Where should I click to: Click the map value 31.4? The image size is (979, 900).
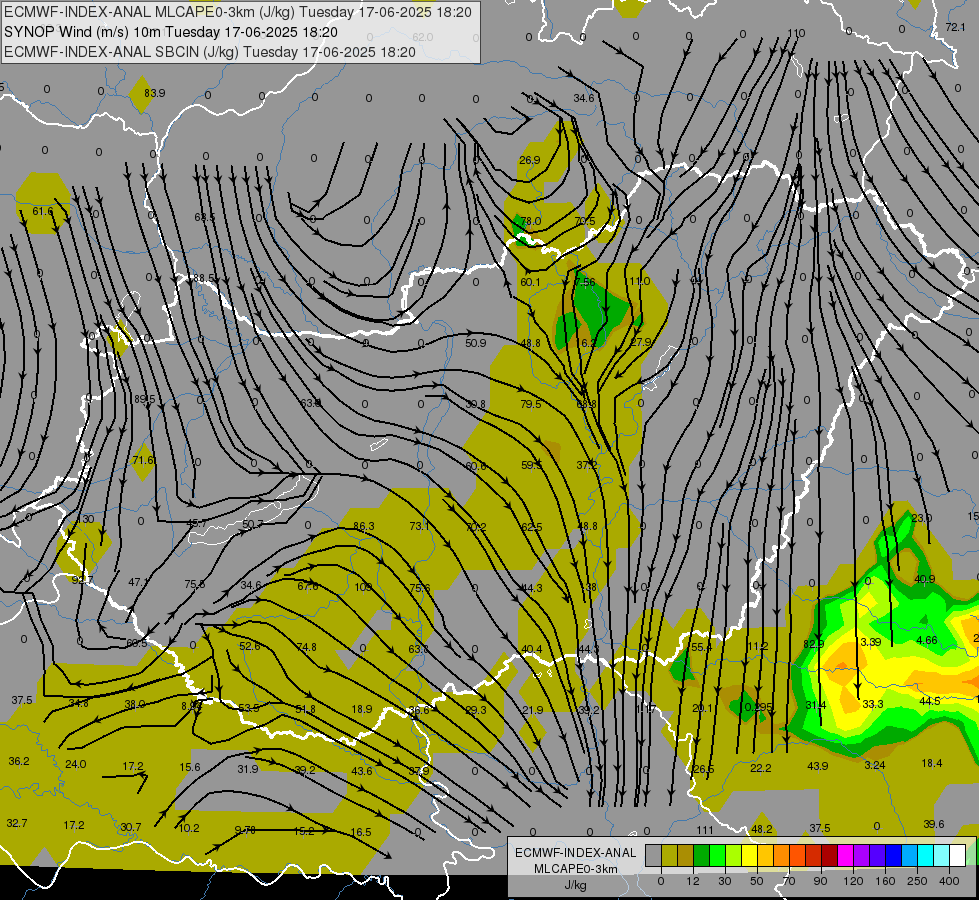click(x=815, y=705)
